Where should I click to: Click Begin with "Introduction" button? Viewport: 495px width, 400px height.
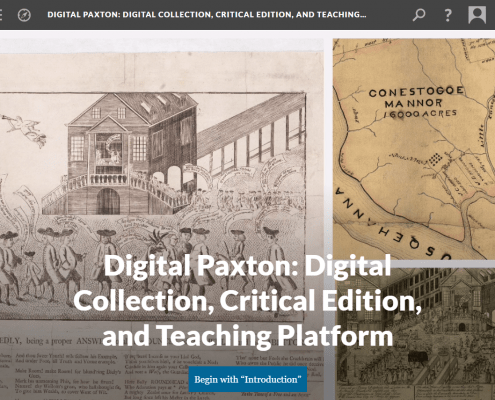tap(248, 379)
